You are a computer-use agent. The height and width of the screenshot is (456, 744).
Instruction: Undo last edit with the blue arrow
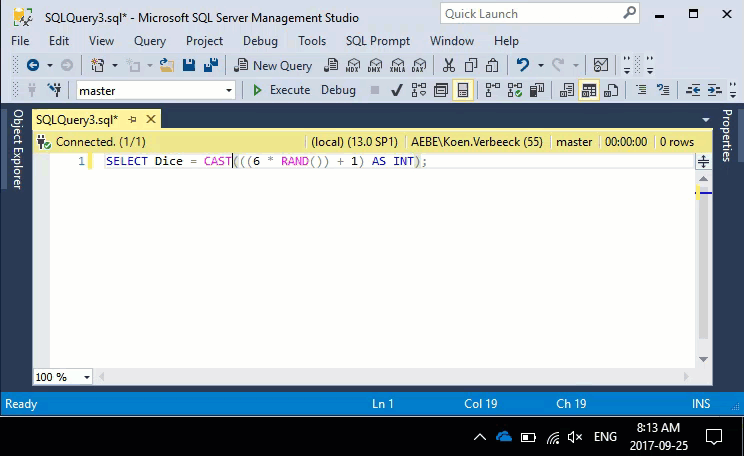(x=522, y=65)
